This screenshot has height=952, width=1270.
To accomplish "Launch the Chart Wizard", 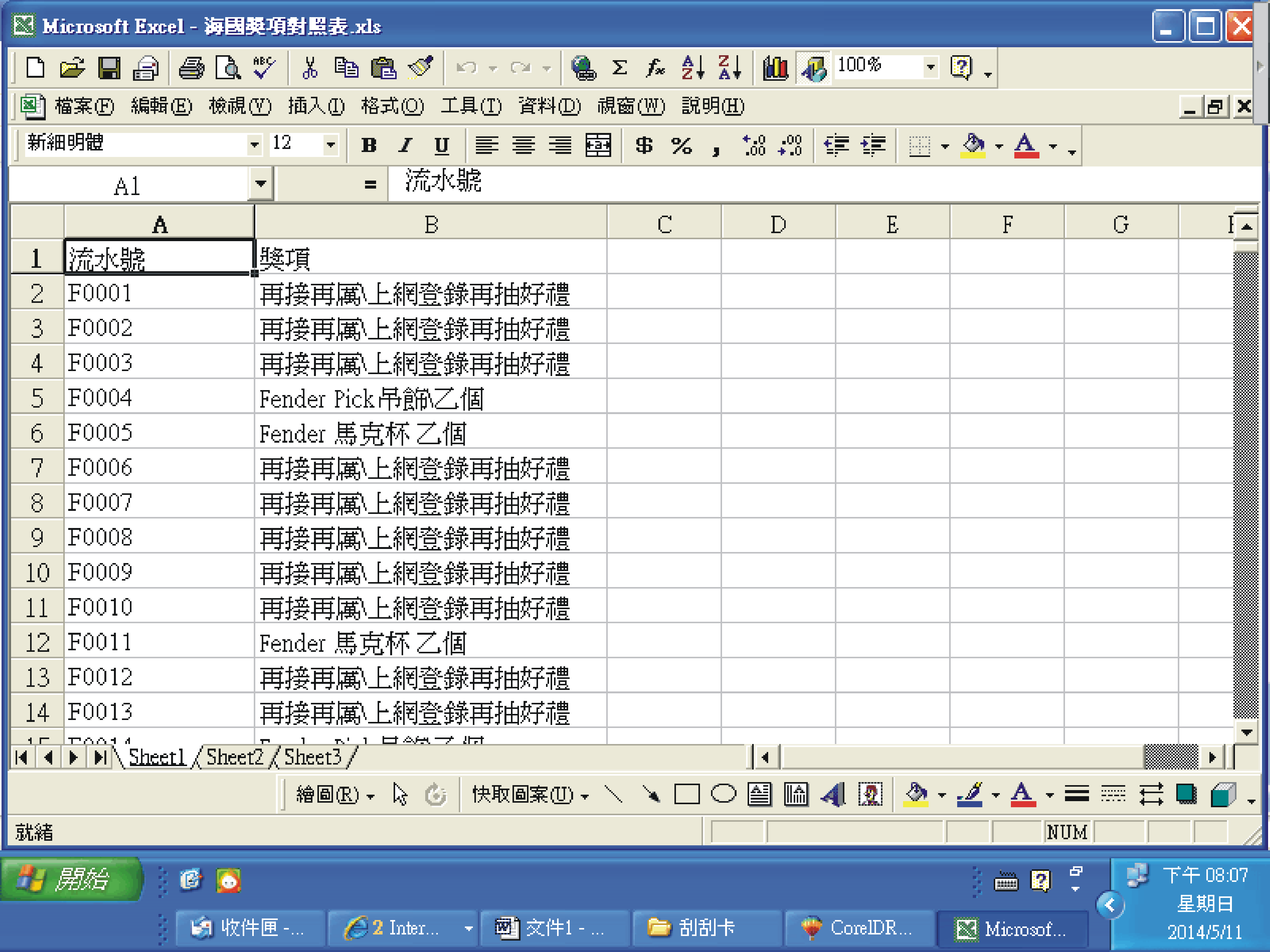I will coord(775,68).
